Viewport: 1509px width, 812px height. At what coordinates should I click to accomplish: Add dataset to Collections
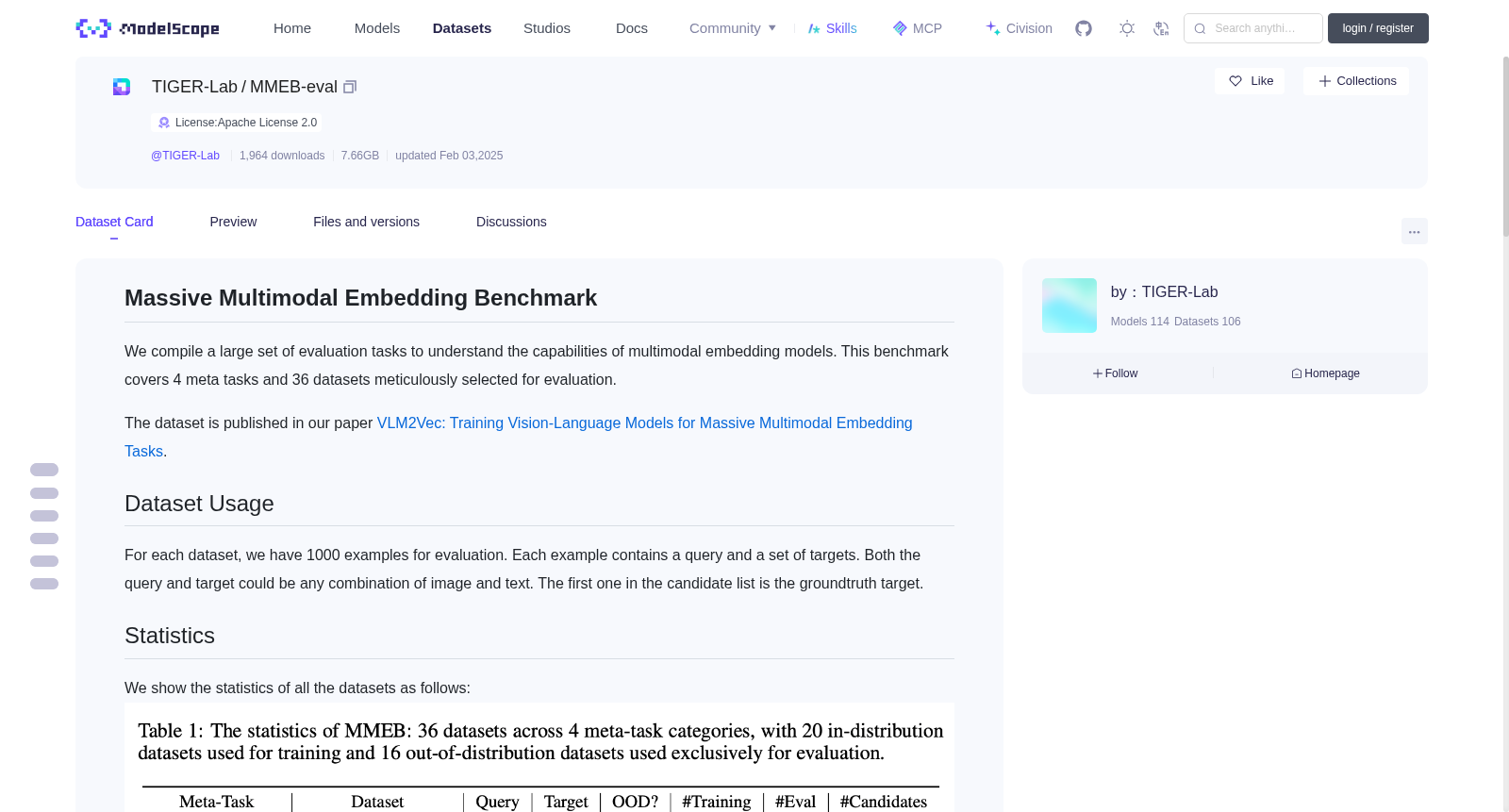pyautogui.click(x=1356, y=81)
